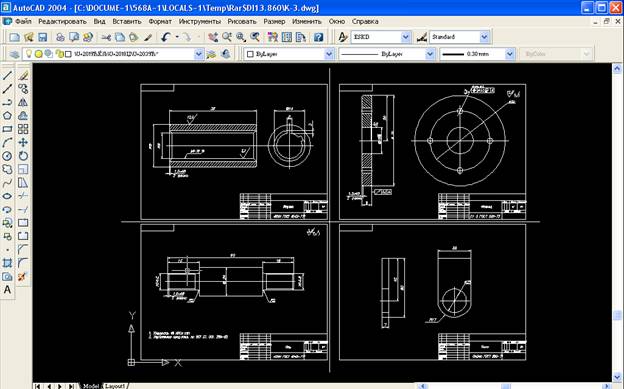Choose the Multiline Text tool
This screenshot has width=624, height=389.
pos(7,290)
